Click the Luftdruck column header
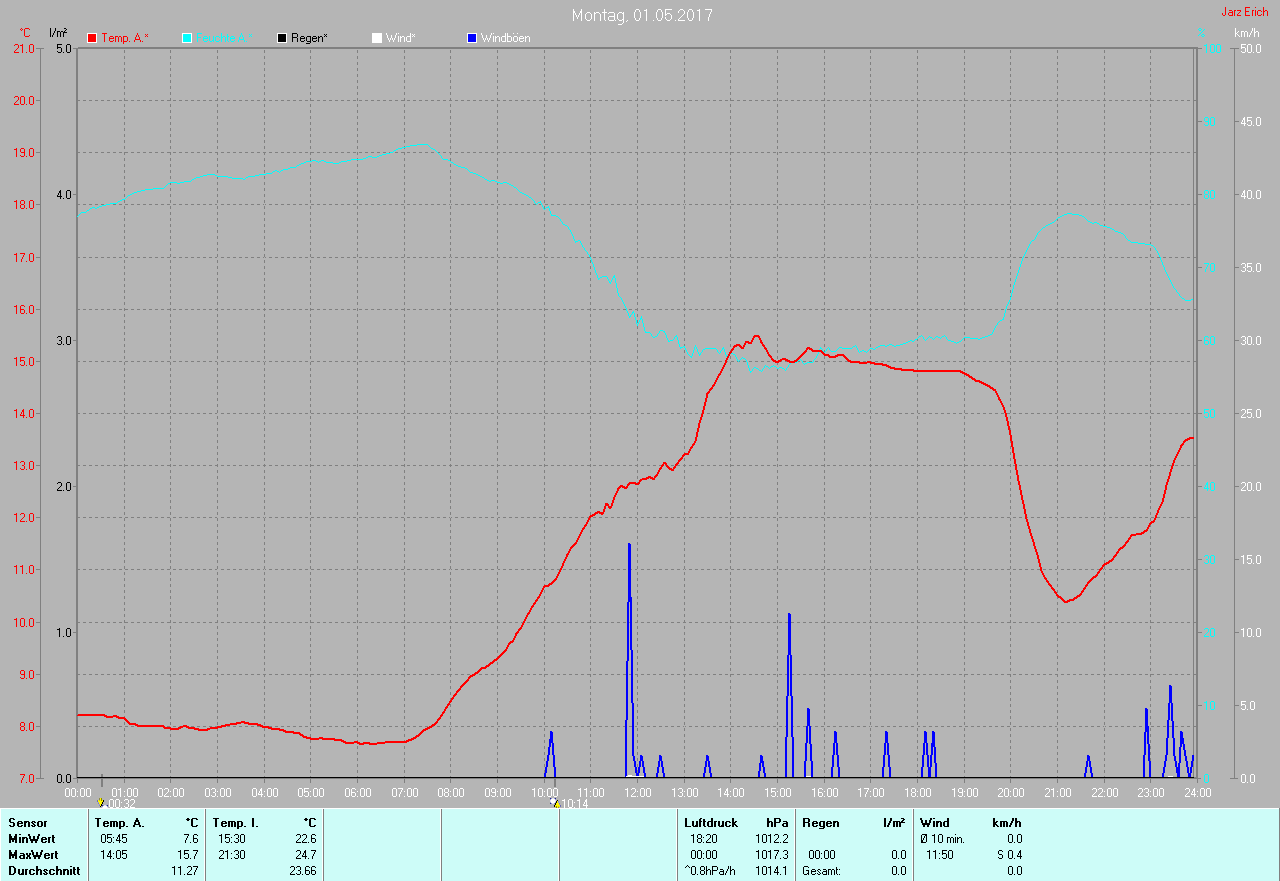This screenshot has height=881, width=1280. point(710,823)
